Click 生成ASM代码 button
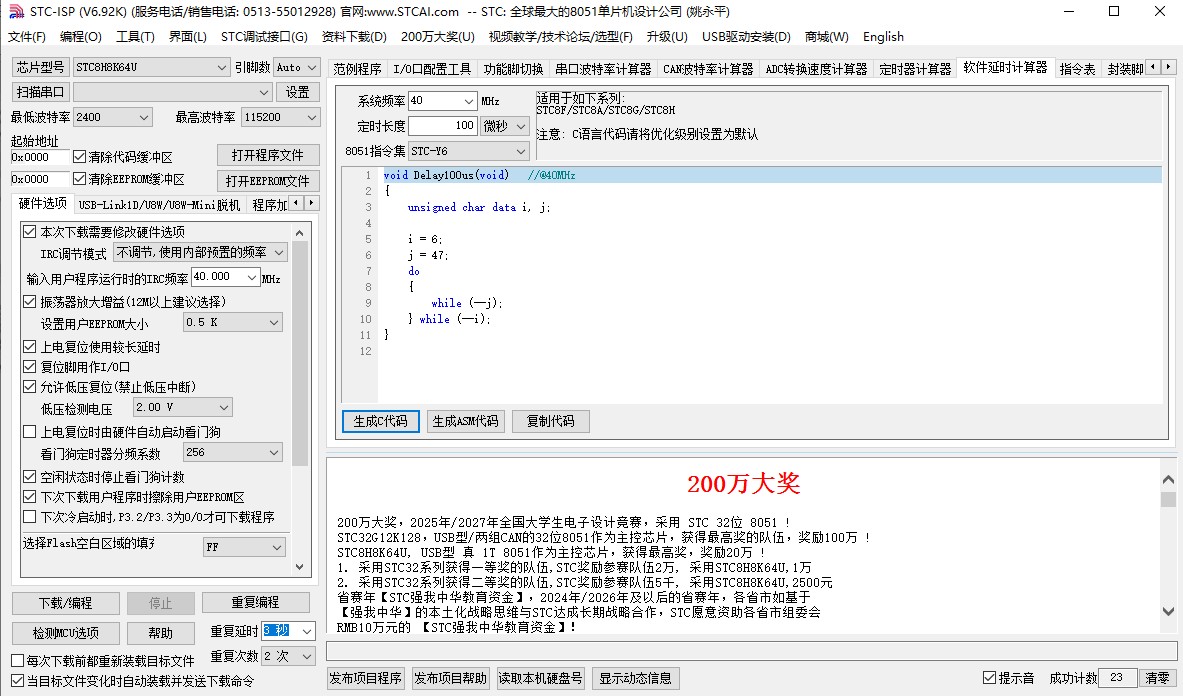1183x696 pixels. pyautogui.click(x=466, y=421)
